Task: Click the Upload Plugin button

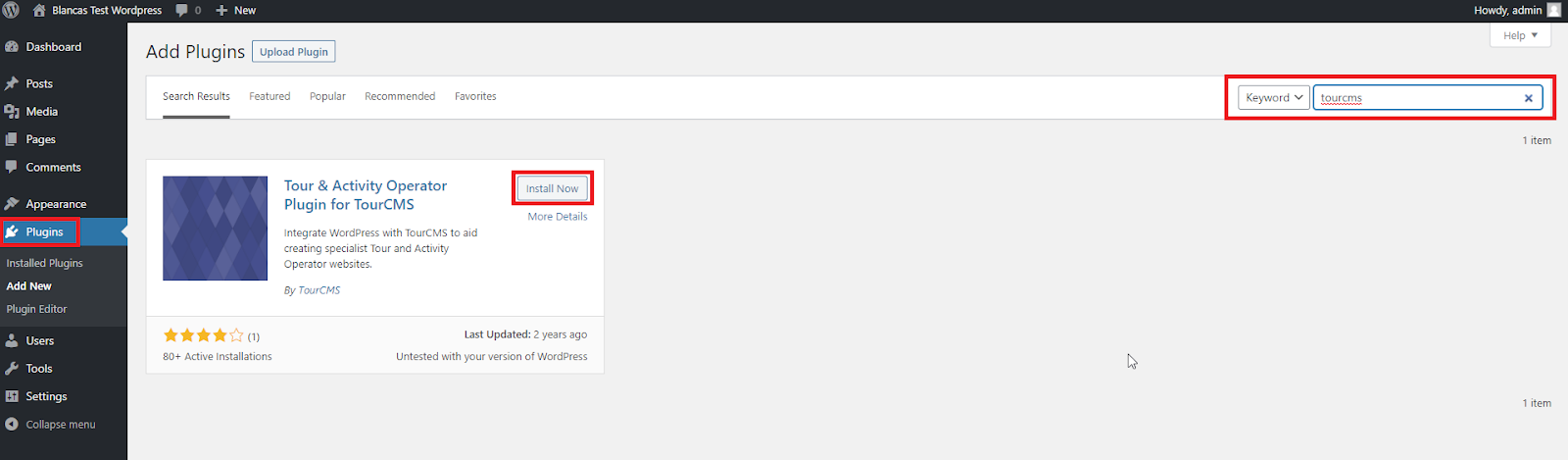Action: click(294, 52)
